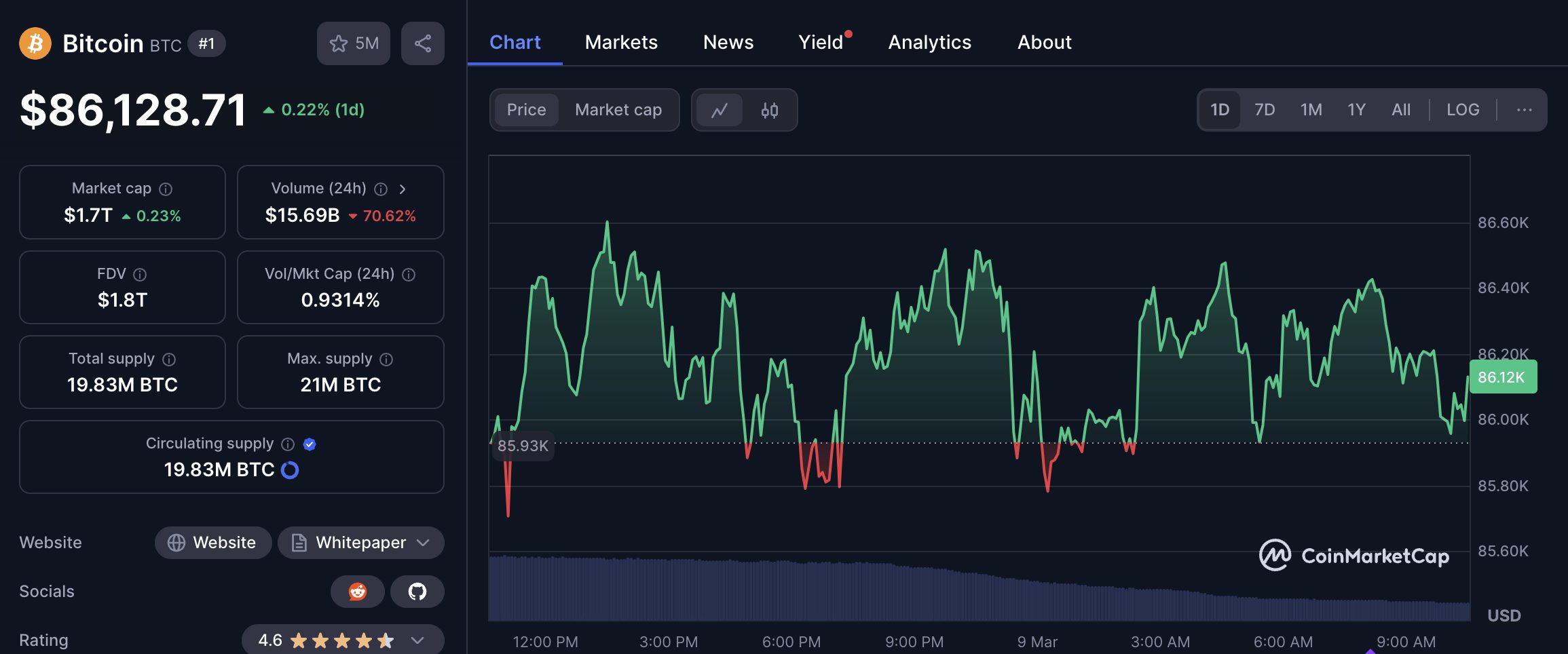Set chart range to 1M

(1311, 110)
